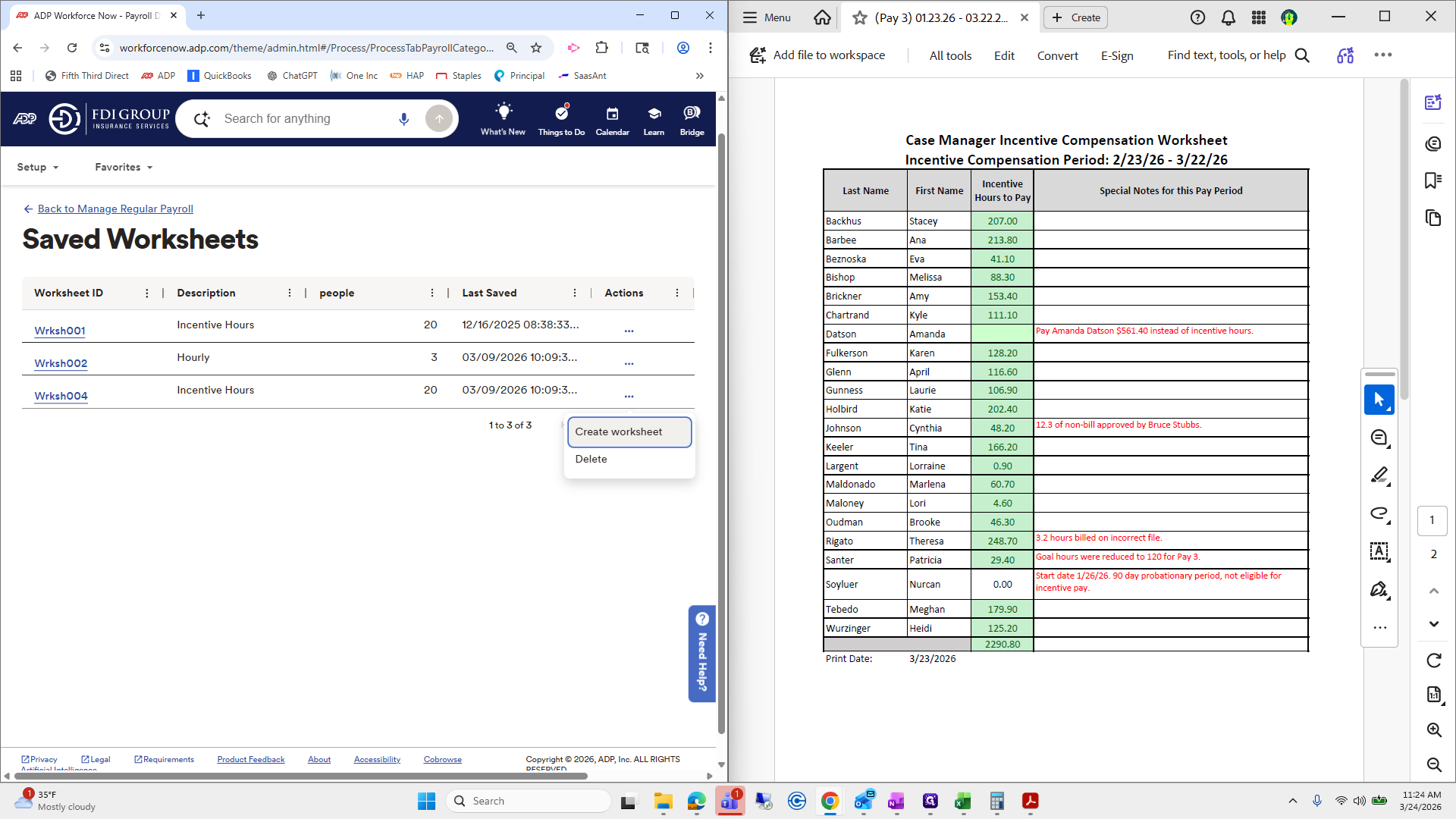Viewport: 1456px width, 819px height.
Task: Open the Edit menu in Acrobat toolbar
Action: 1003,55
